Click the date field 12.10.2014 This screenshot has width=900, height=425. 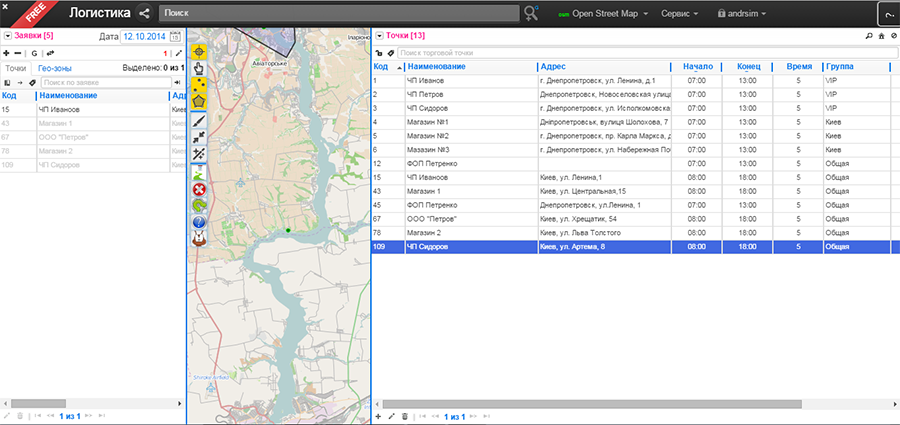144,37
